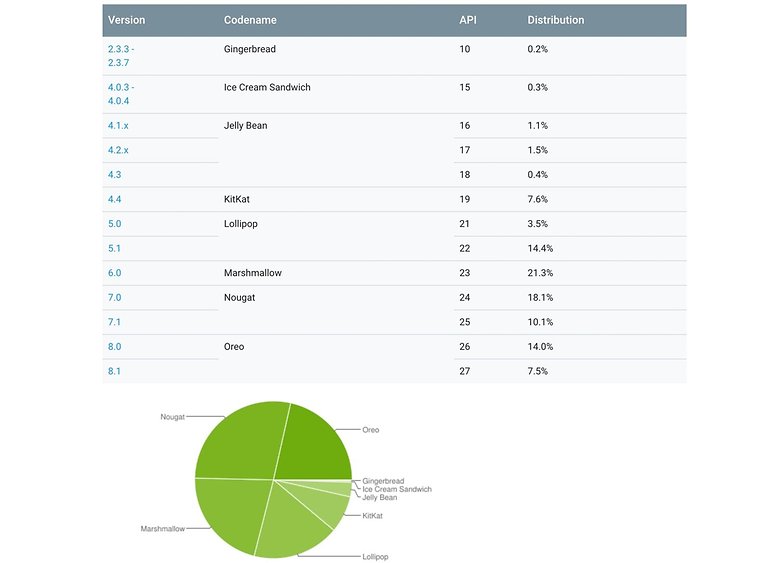
Task: Open the 7.0 version link
Action: (x=115, y=297)
